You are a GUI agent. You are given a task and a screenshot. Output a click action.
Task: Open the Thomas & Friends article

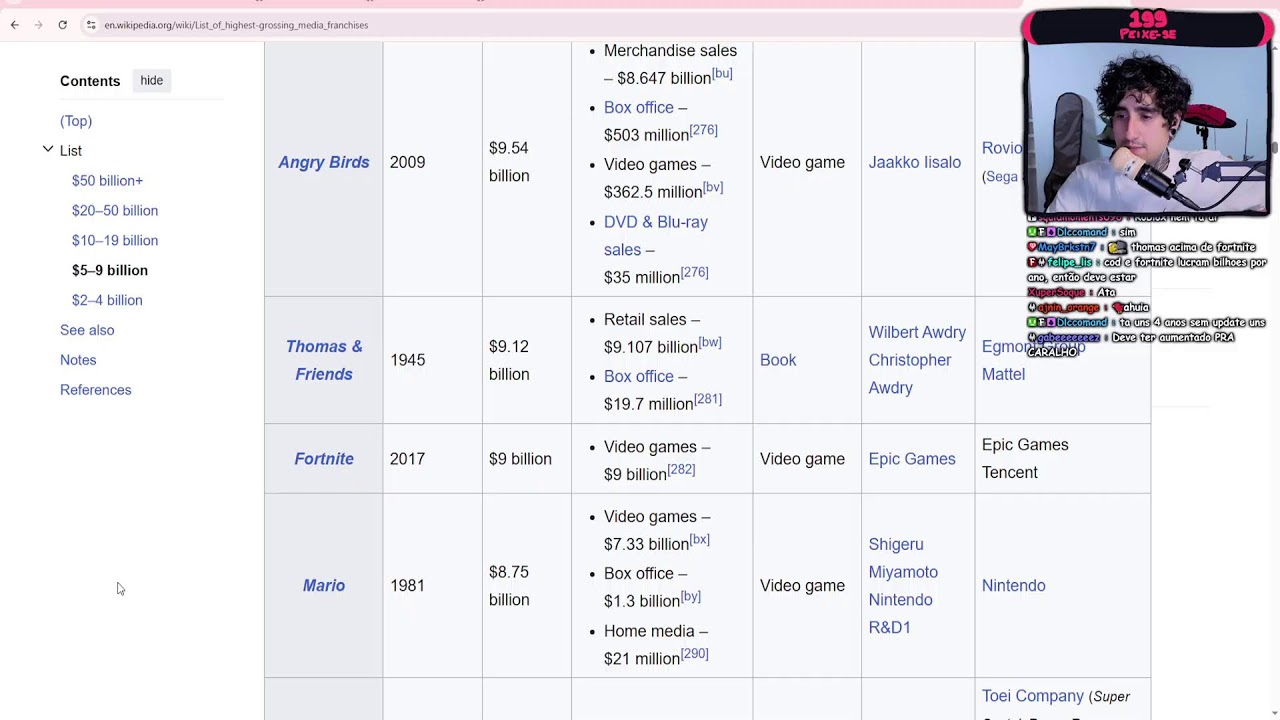324,360
